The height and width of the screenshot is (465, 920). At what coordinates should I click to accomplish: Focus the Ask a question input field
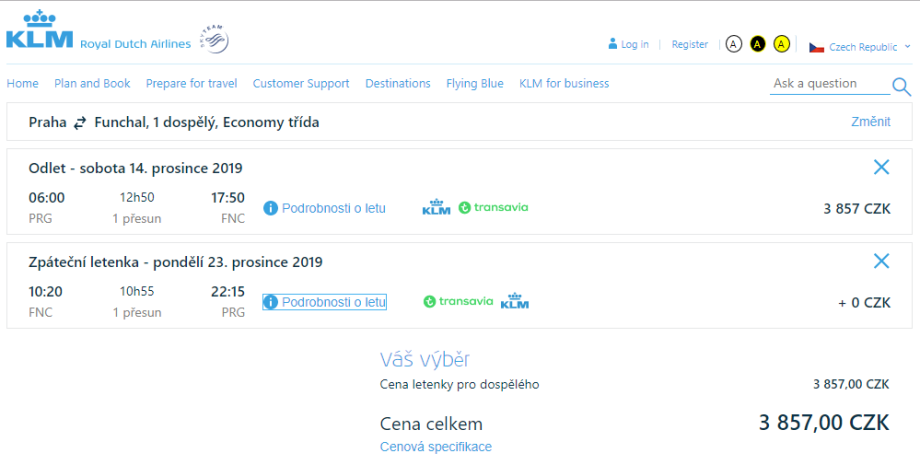click(828, 84)
